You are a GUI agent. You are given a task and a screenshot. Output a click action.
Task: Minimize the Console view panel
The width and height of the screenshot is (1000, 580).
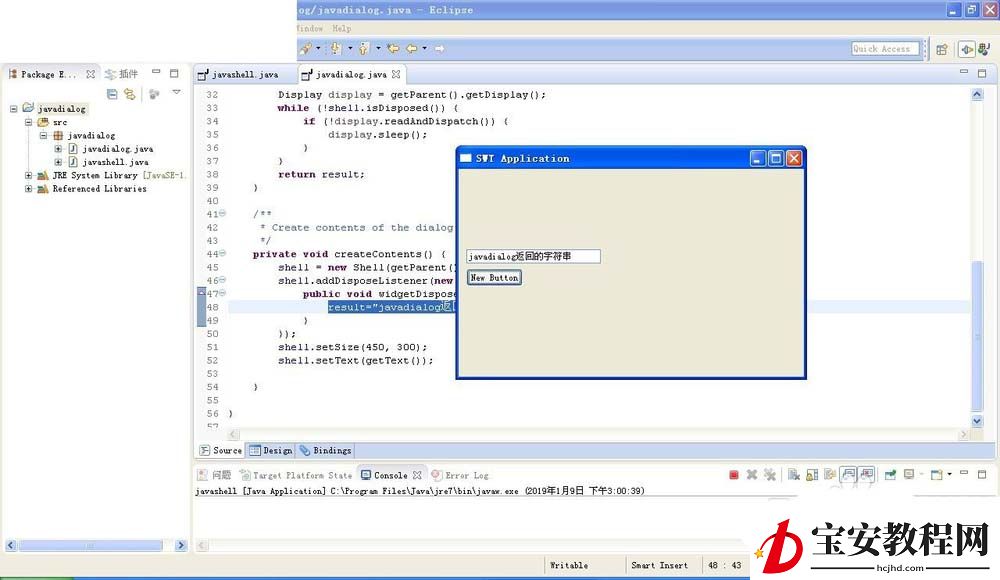pyautogui.click(x=964, y=473)
